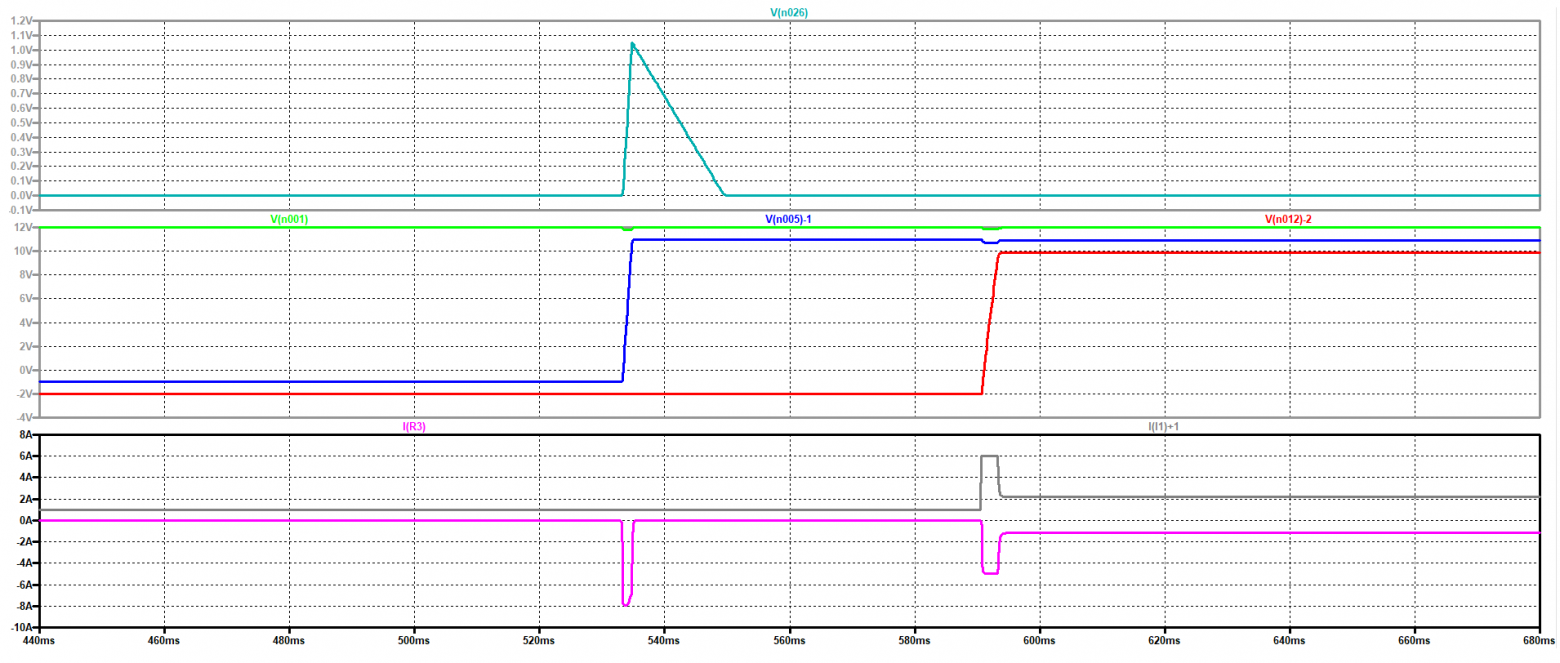
Task: Select the blue V(n005)-1 trace label
Action: click(x=788, y=218)
